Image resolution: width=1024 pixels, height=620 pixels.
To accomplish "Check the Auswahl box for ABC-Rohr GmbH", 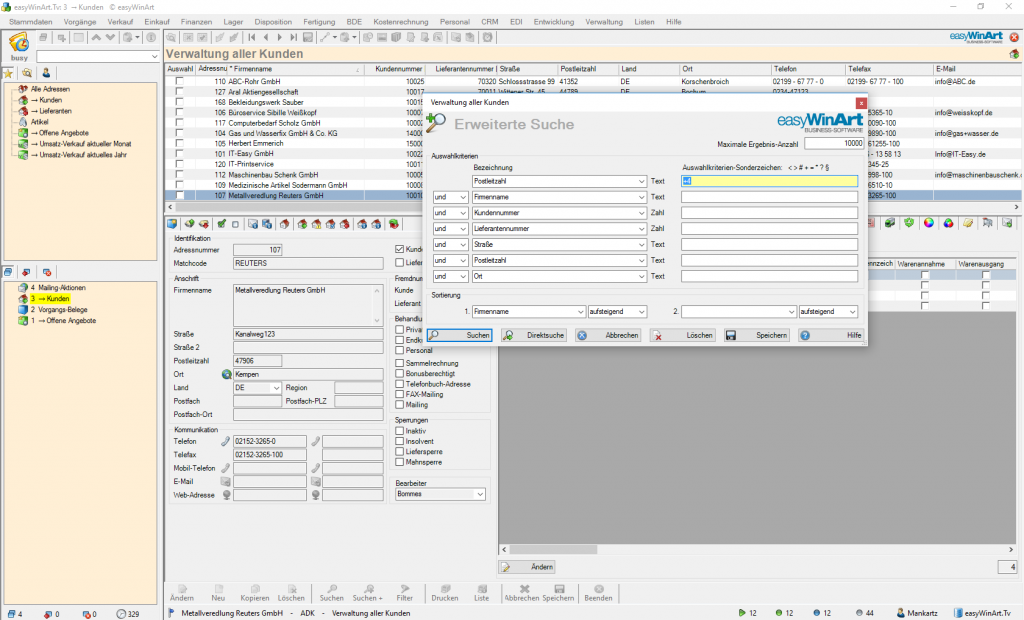I will 180,81.
